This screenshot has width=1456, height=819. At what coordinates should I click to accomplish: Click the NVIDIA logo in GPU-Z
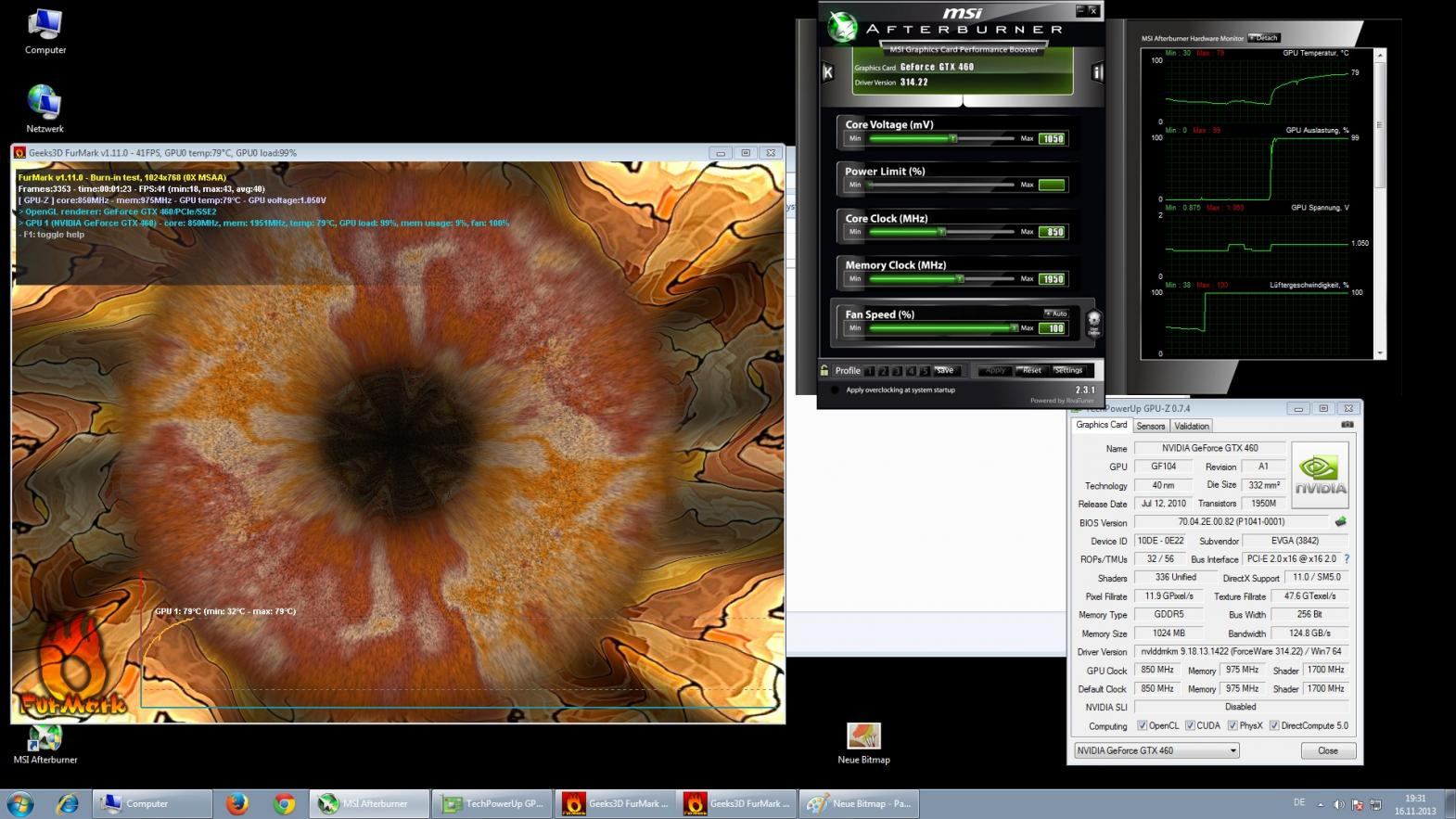pyautogui.click(x=1320, y=475)
